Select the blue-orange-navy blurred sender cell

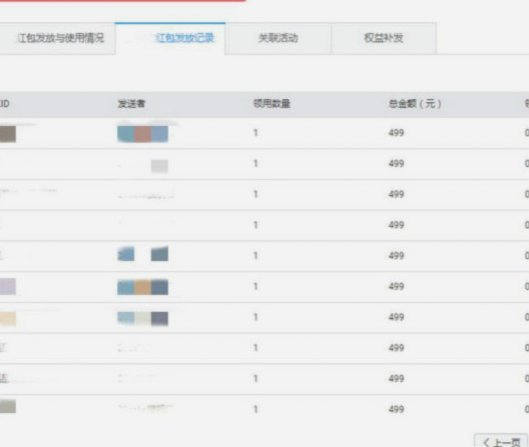pyautogui.click(x=143, y=287)
